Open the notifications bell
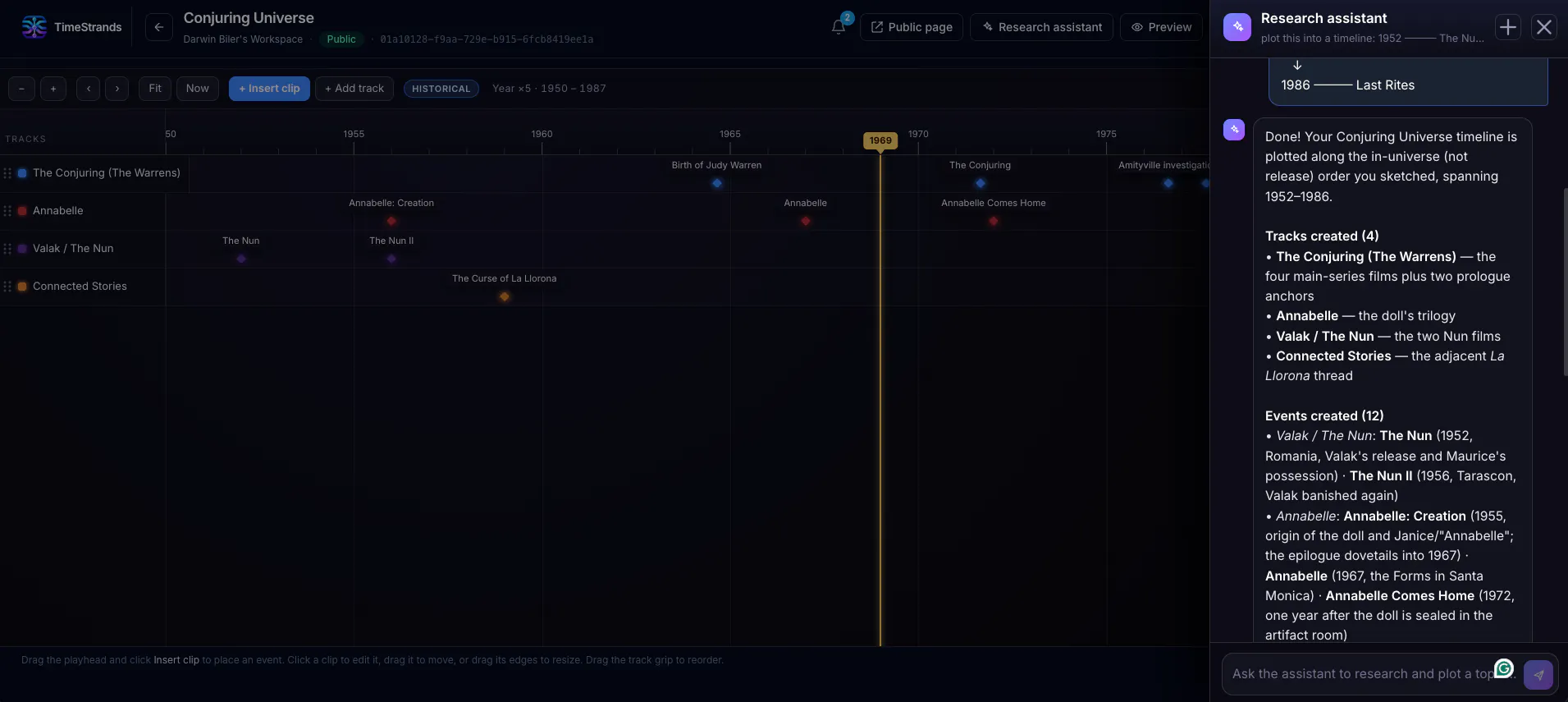The image size is (1568, 702). coord(838,27)
